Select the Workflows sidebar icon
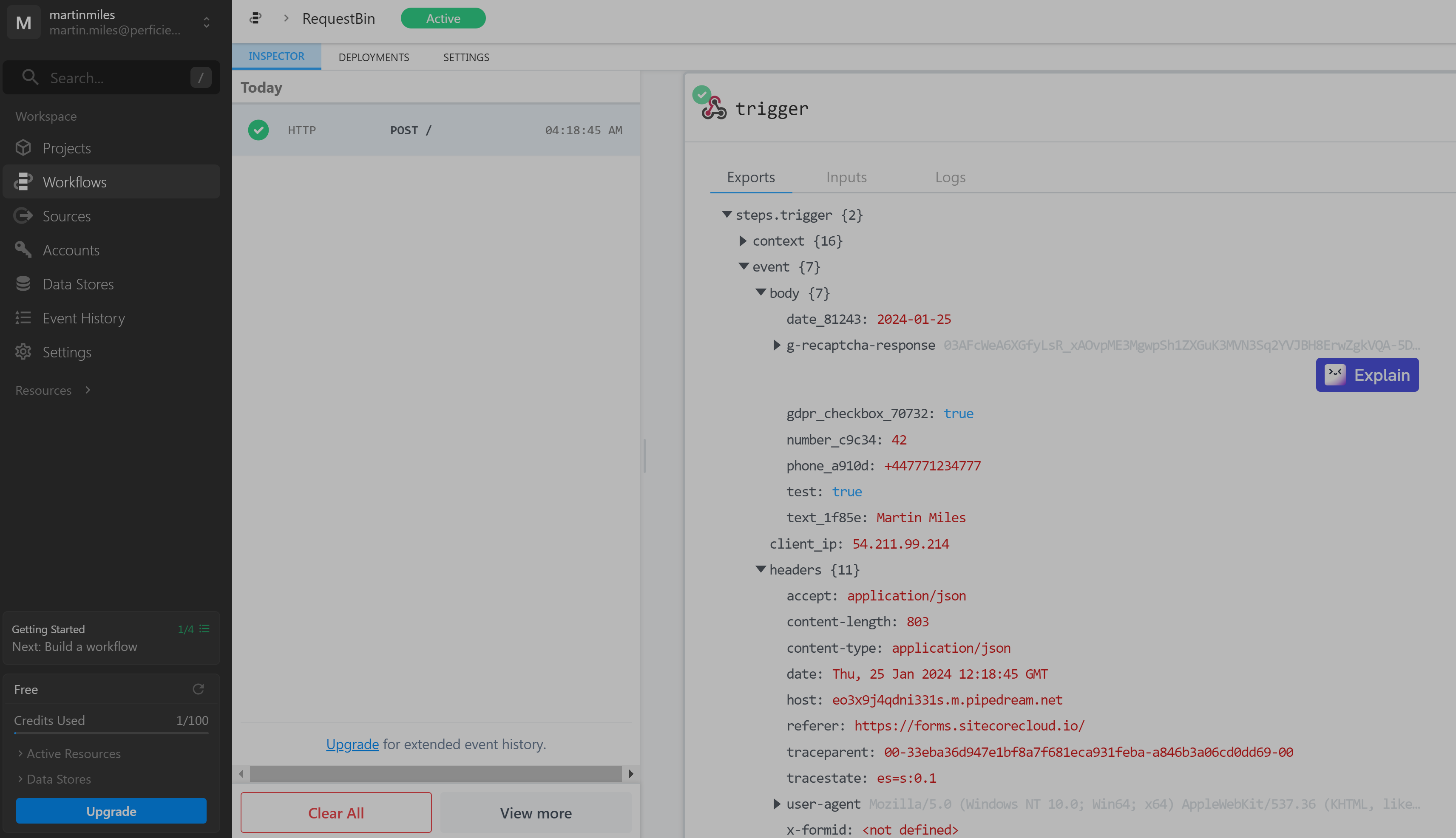 (23, 182)
